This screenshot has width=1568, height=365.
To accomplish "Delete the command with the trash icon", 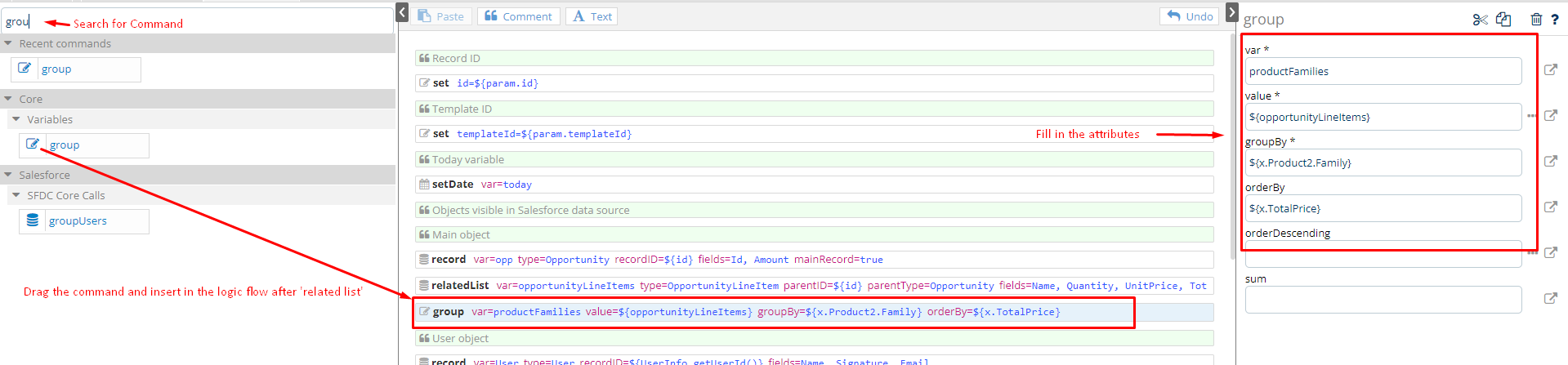I will click(x=1536, y=20).
